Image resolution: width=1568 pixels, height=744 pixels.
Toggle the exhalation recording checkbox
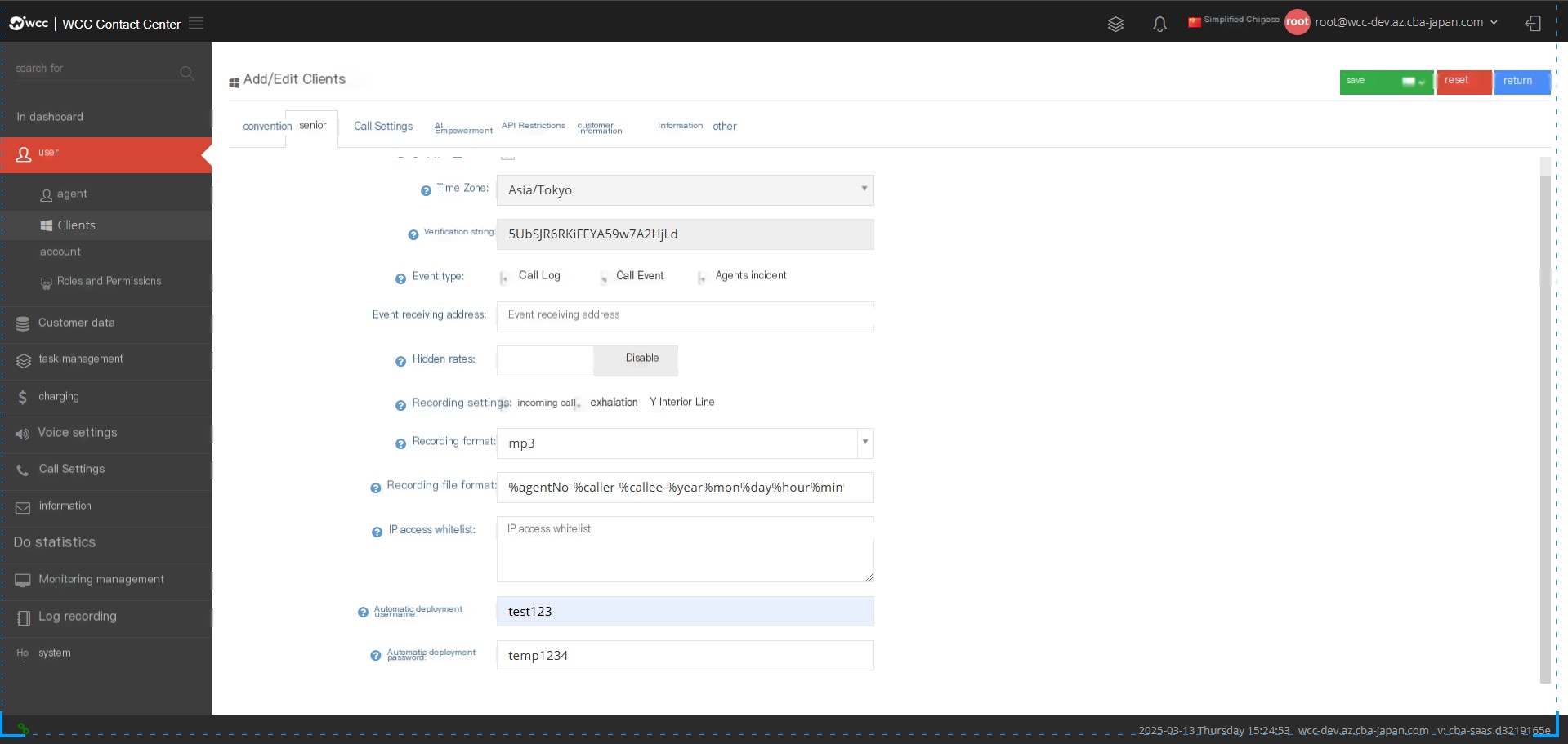(579, 404)
